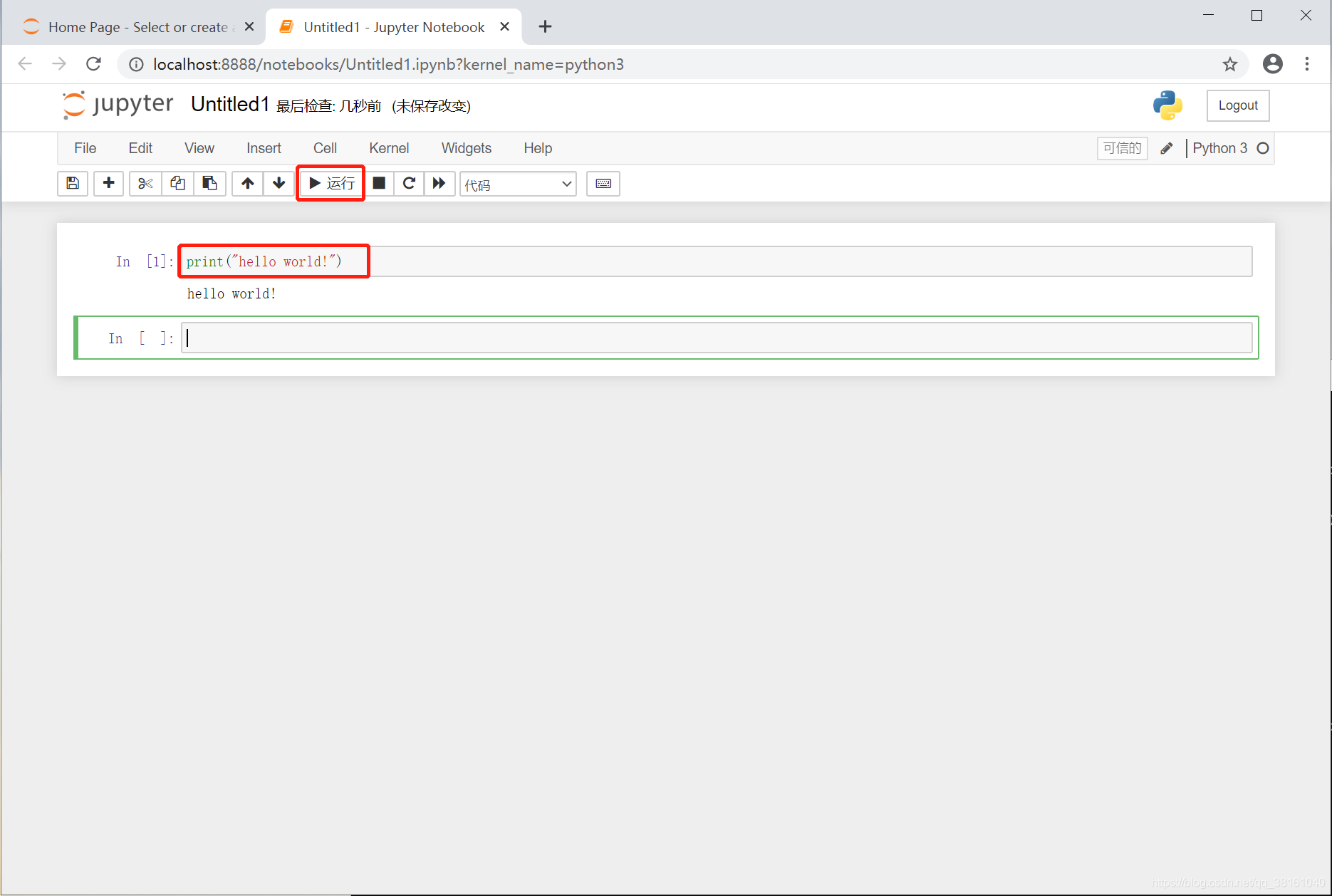The height and width of the screenshot is (896, 1332).
Task: Open the File menu
Action: [x=85, y=148]
